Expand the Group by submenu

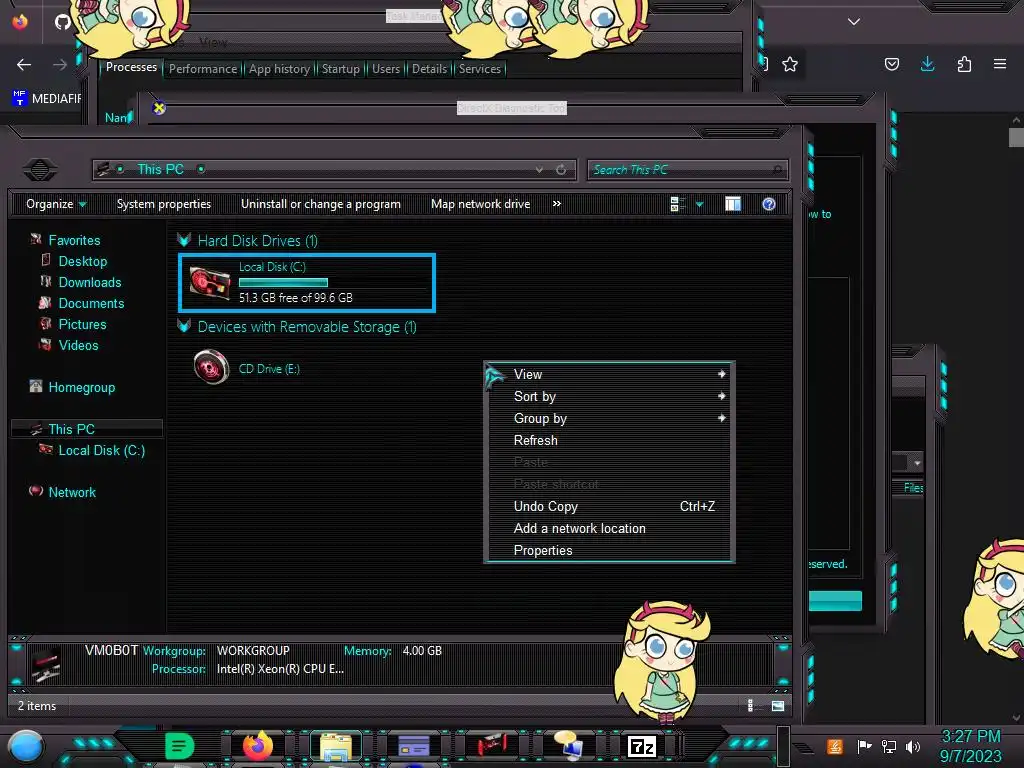click(x=609, y=419)
